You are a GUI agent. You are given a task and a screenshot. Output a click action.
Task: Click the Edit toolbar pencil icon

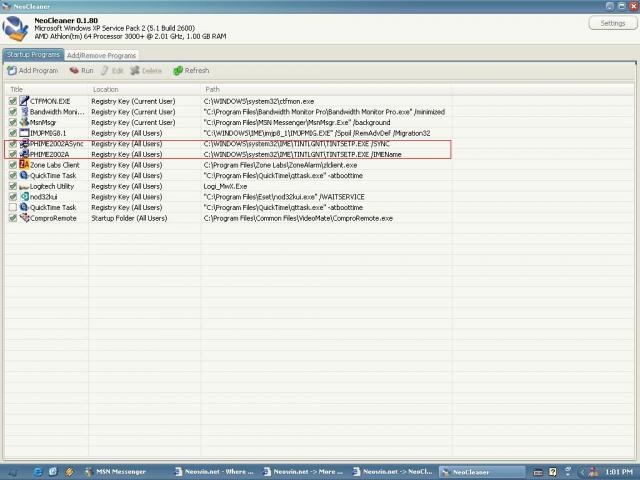point(104,71)
